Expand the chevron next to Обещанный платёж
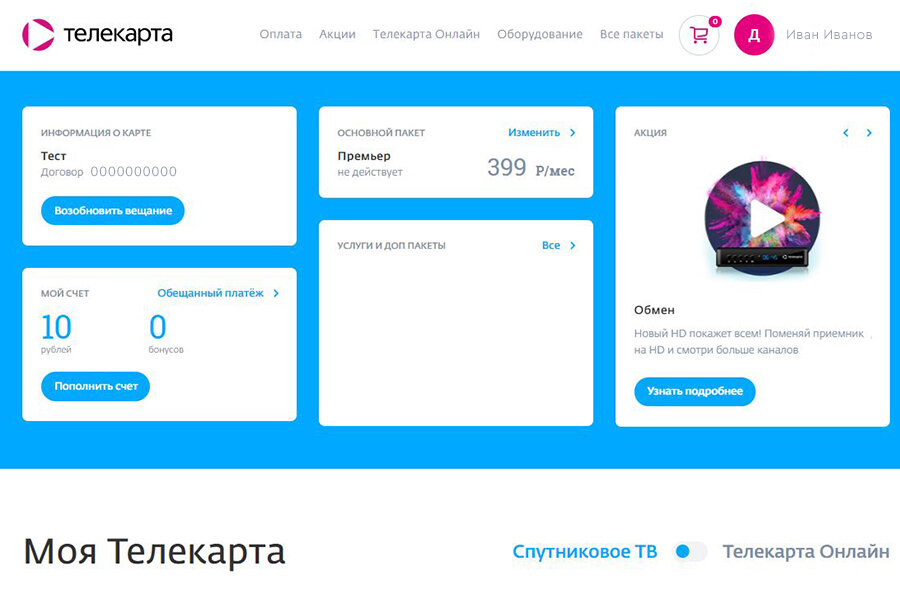900x600 pixels. pos(276,293)
